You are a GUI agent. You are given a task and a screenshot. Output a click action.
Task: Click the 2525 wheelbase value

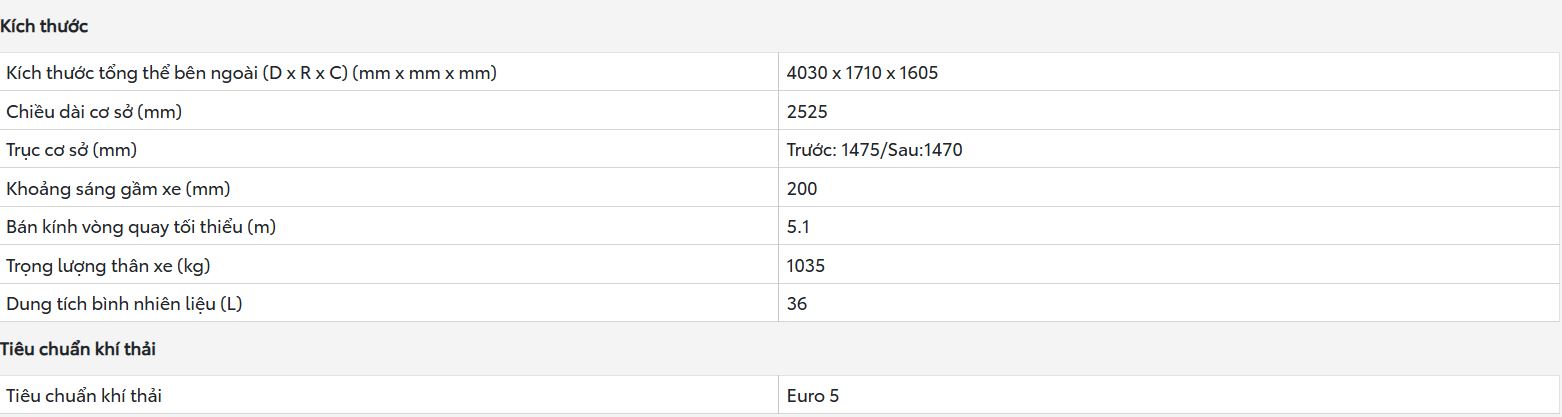(807, 112)
